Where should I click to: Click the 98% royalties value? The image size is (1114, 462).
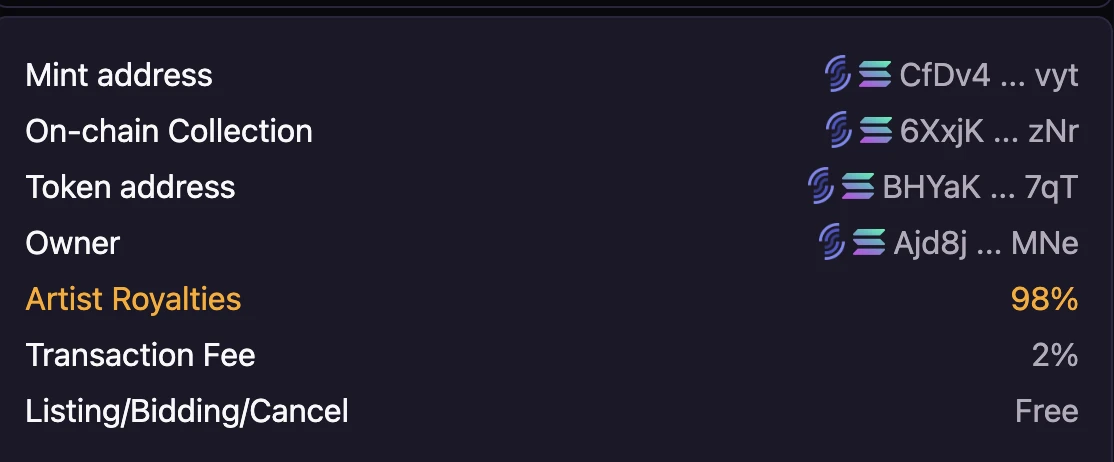(x=1044, y=298)
